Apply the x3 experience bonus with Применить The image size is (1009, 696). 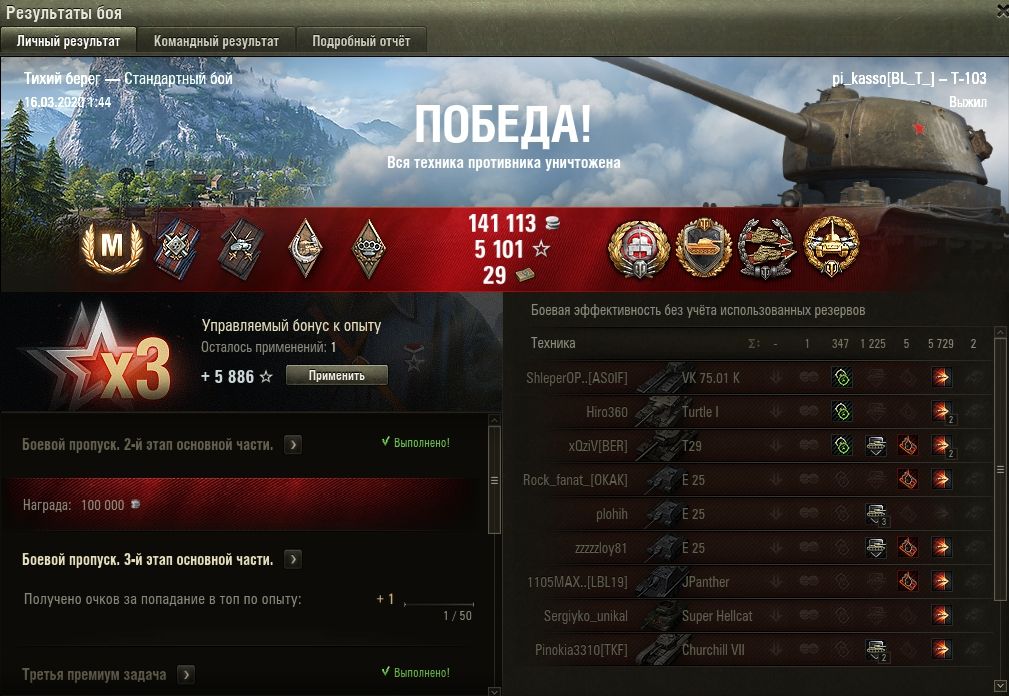coord(337,376)
